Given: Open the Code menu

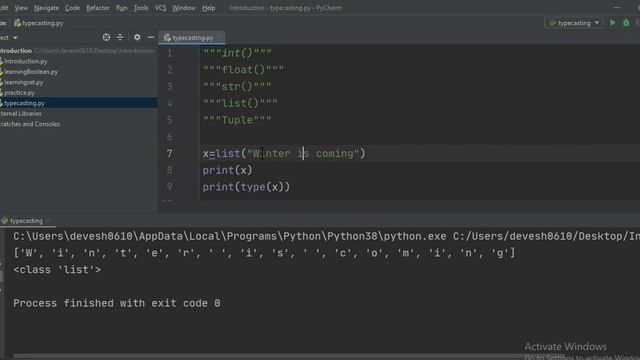Looking at the screenshot, I should click(x=72, y=8).
